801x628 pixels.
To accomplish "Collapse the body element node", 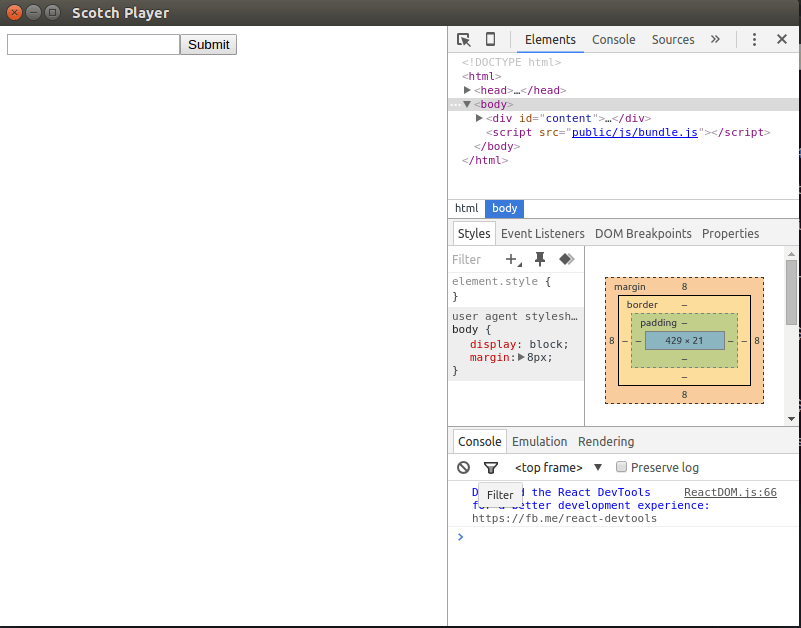I will click(x=467, y=104).
